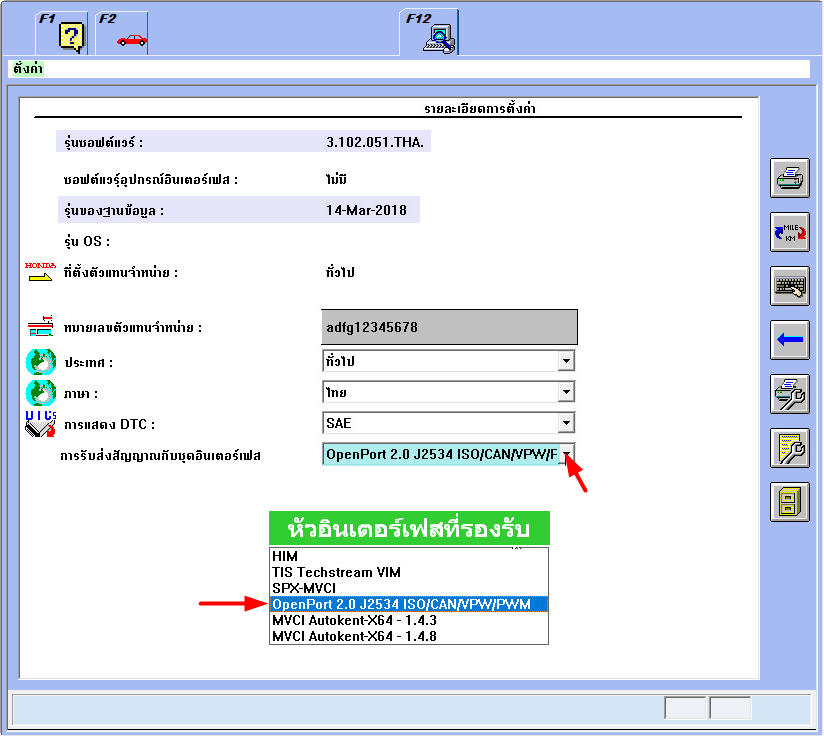Click the database date 14-Mar-2018
824x737 pixels.
(366, 210)
